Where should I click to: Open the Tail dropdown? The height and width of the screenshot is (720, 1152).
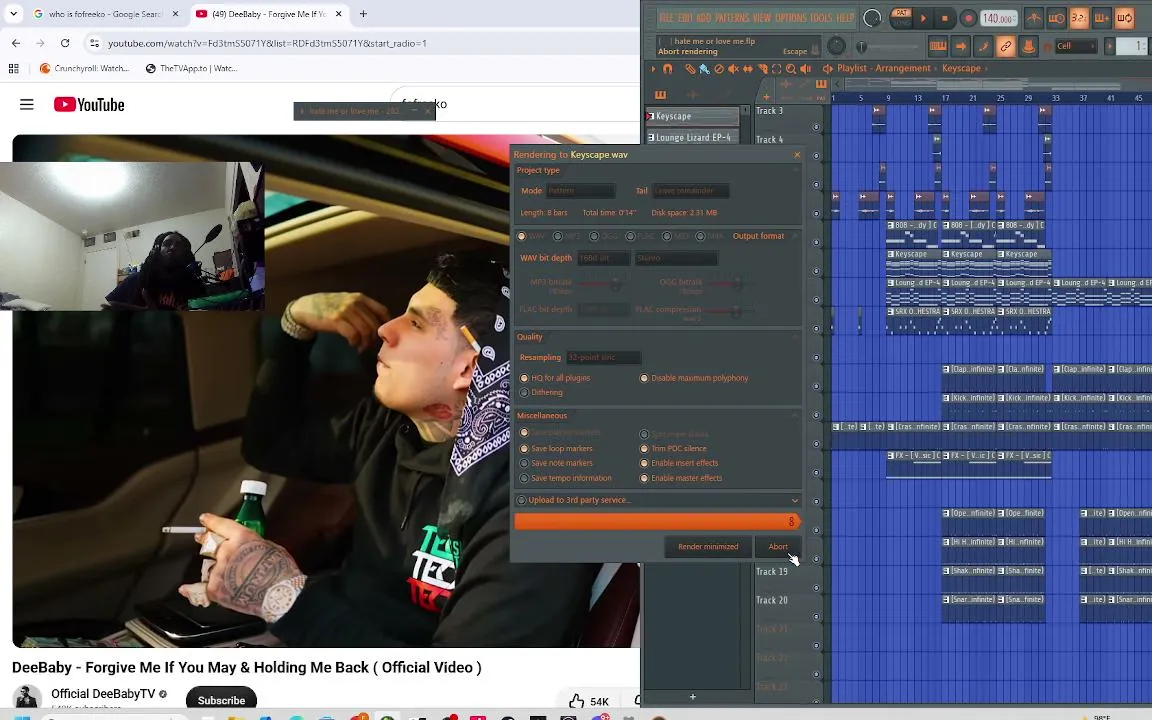691,191
